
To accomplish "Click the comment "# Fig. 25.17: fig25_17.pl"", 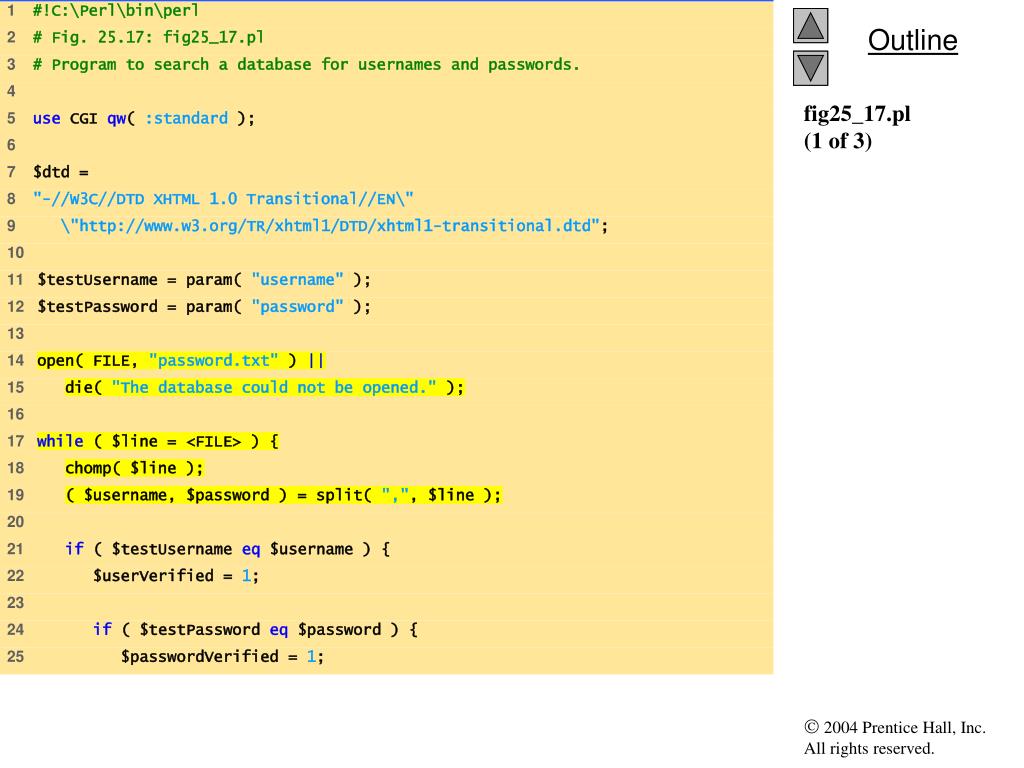I will 148,37.
